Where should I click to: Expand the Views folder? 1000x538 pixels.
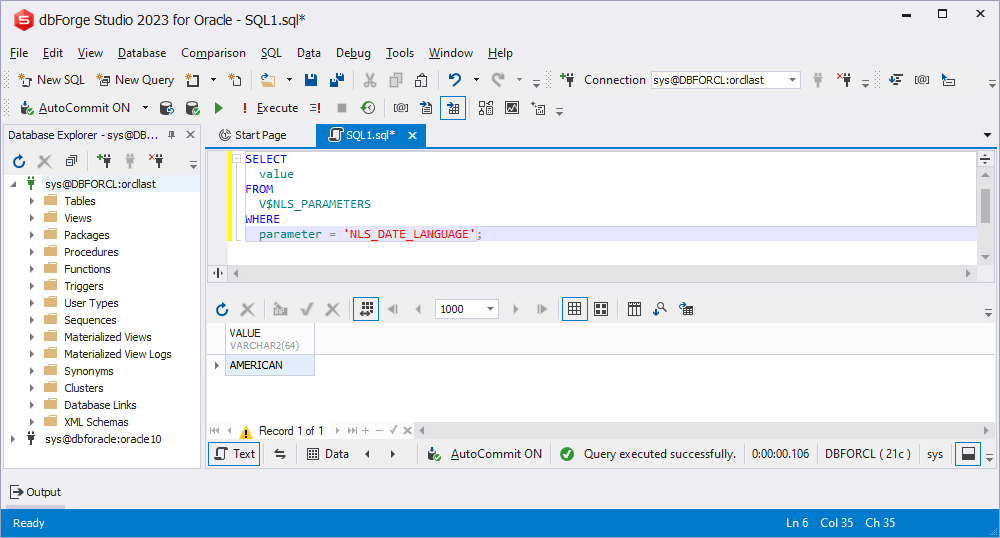pos(31,218)
